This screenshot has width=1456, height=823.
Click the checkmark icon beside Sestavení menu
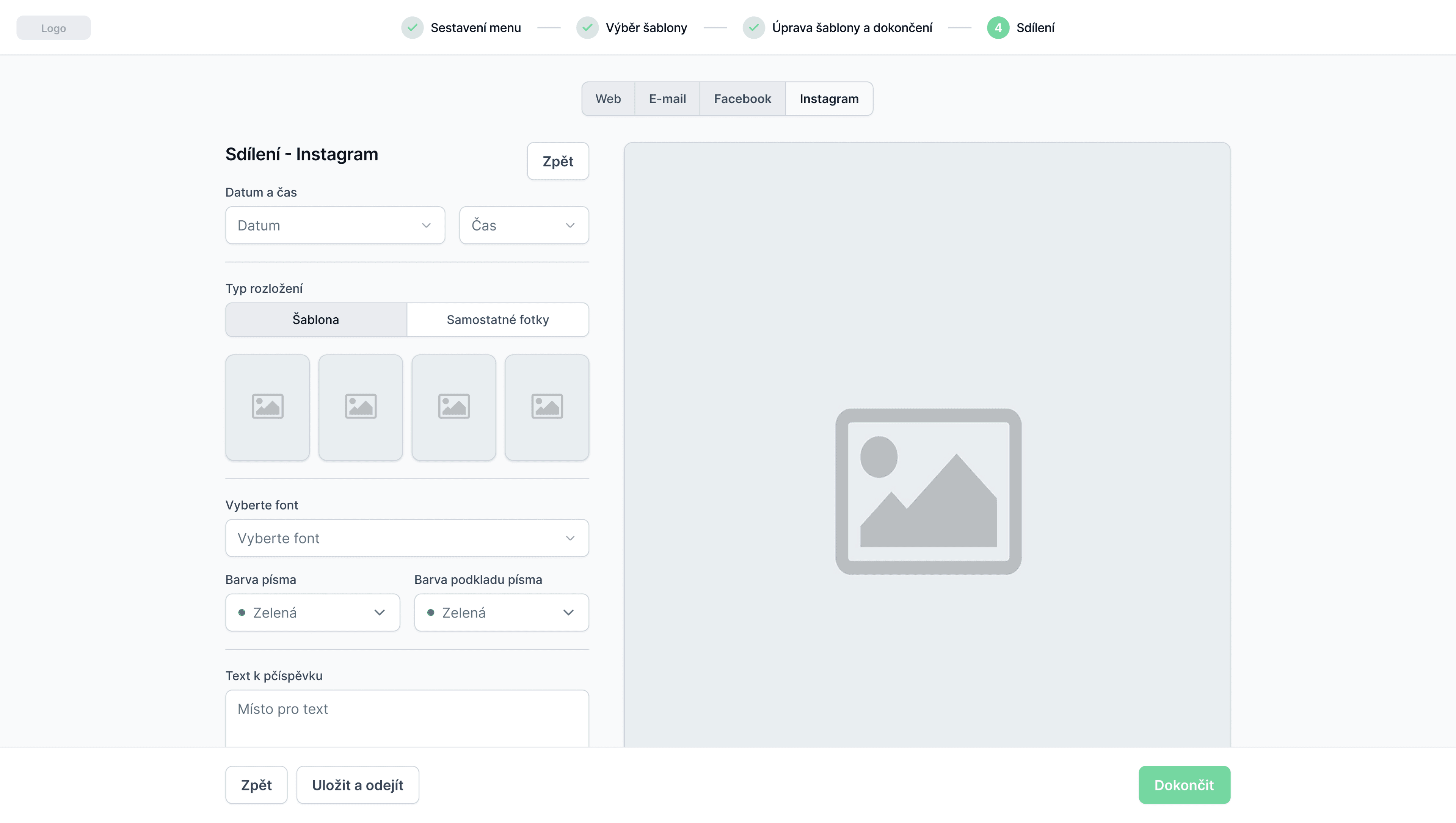pyautogui.click(x=413, y=27)
